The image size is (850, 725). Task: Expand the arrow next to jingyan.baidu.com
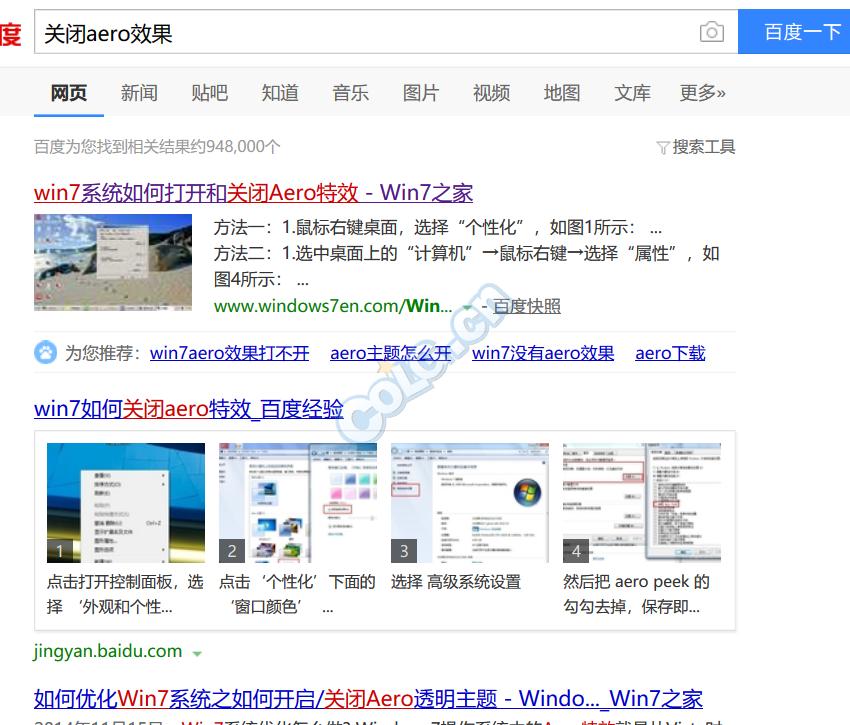[195, 651]
